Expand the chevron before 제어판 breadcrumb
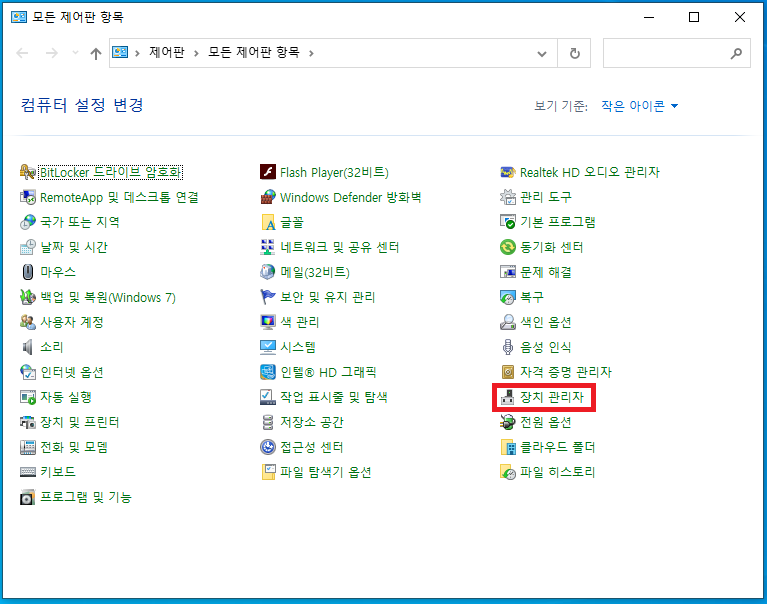The image size is (767, 604). click(137, 53)
